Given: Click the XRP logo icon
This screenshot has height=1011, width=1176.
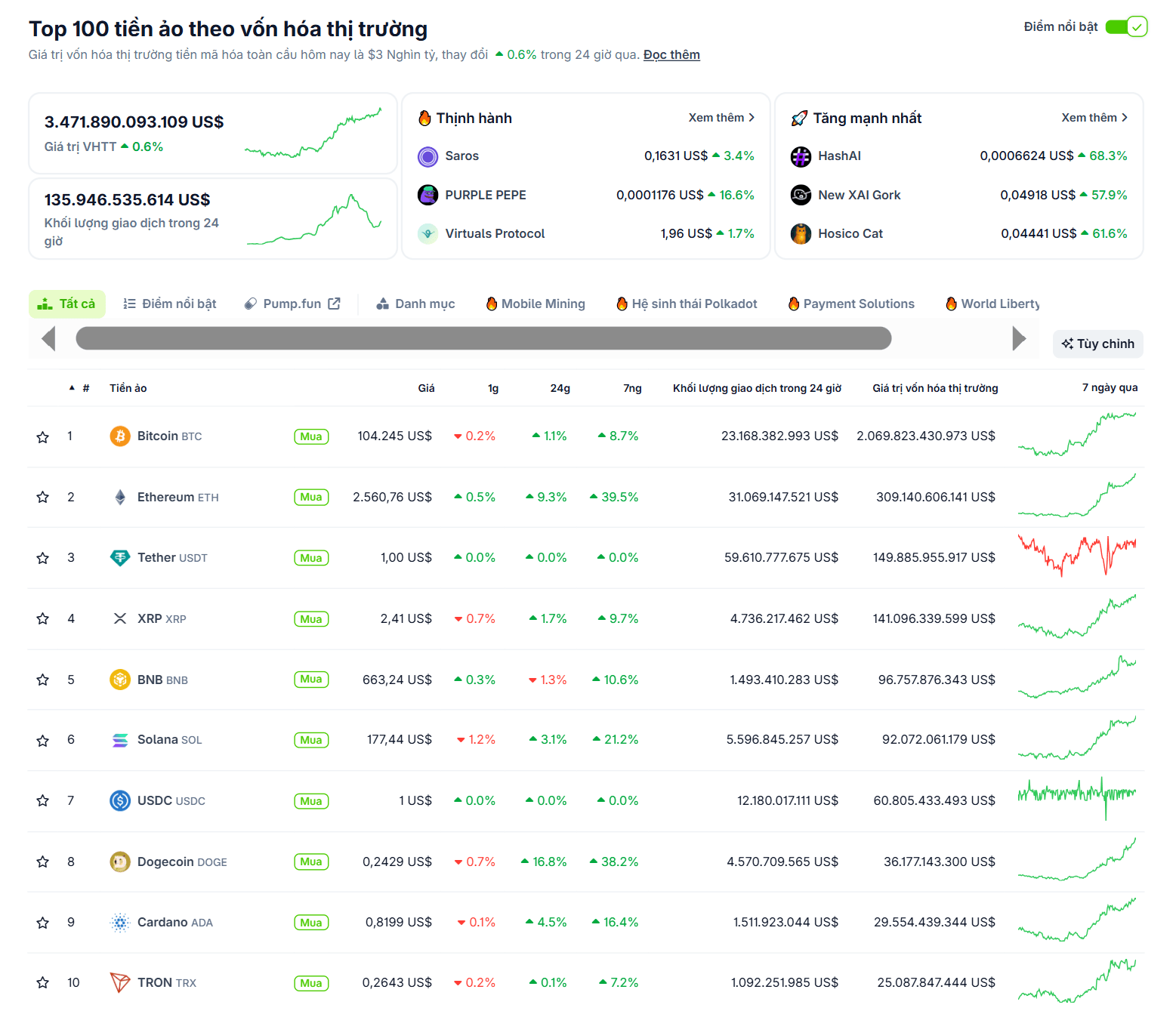Looking at the screenshot, I should point(120,619).
